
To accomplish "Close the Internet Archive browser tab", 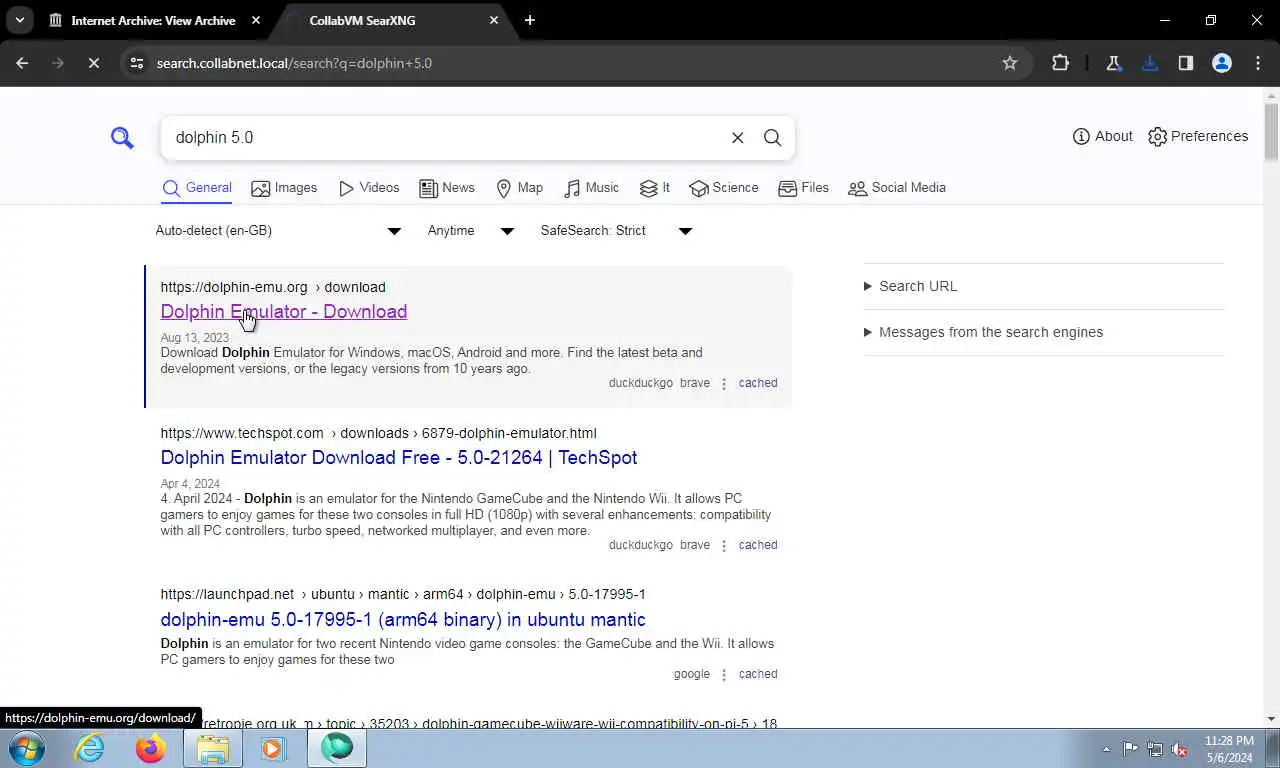I will pyautogui.click(x=256, y=20).
